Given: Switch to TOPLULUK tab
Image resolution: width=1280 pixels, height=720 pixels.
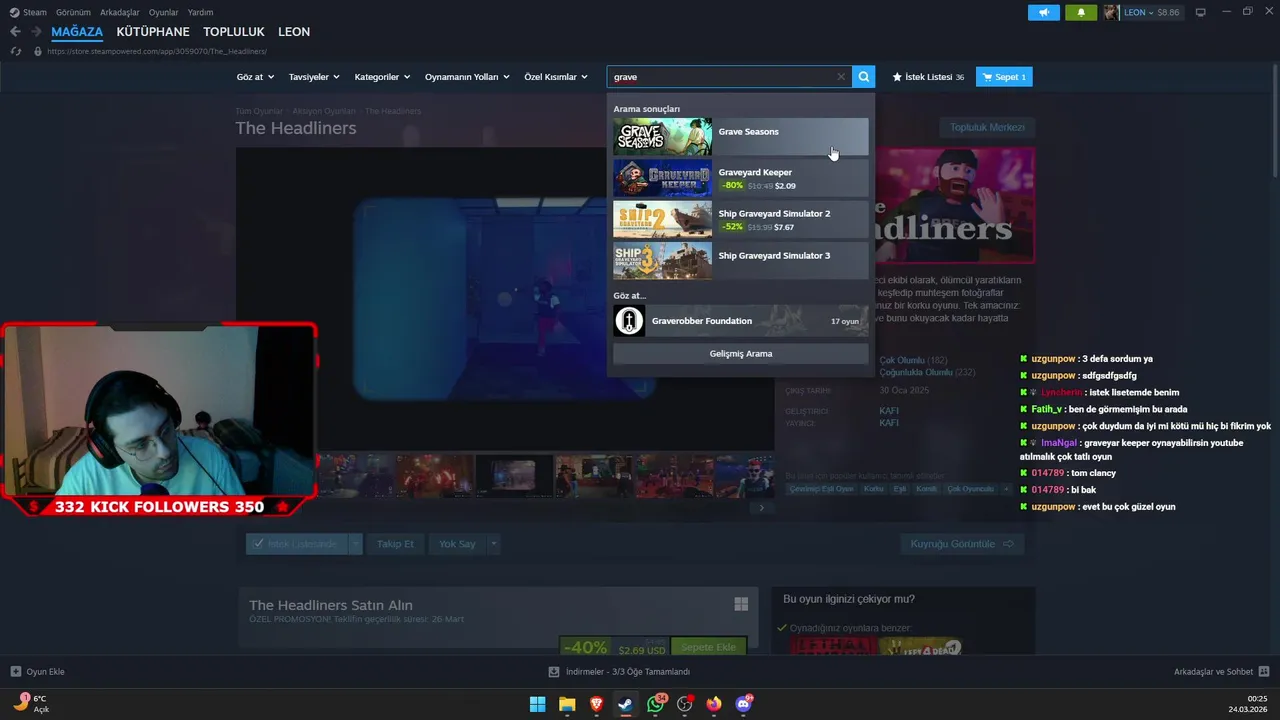Looking at the screenshot, I should pos(234,32).
